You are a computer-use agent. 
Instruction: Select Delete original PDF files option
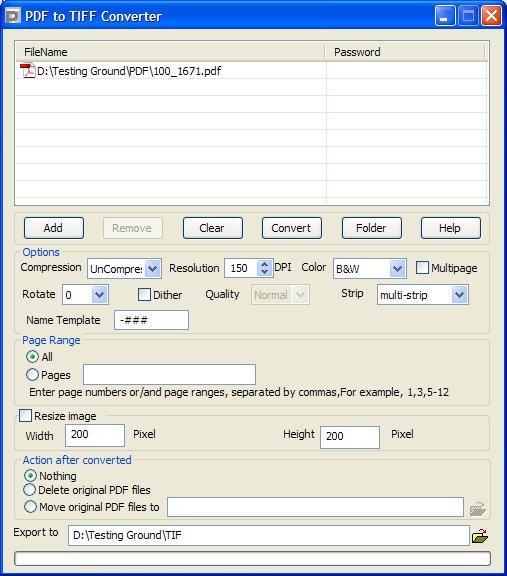(29, 490)
